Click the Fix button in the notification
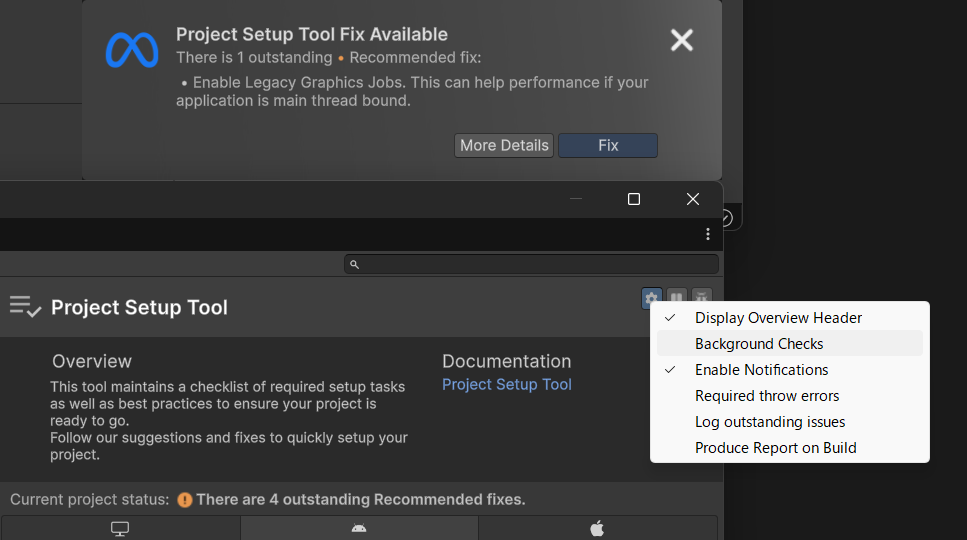 (607, 145)
